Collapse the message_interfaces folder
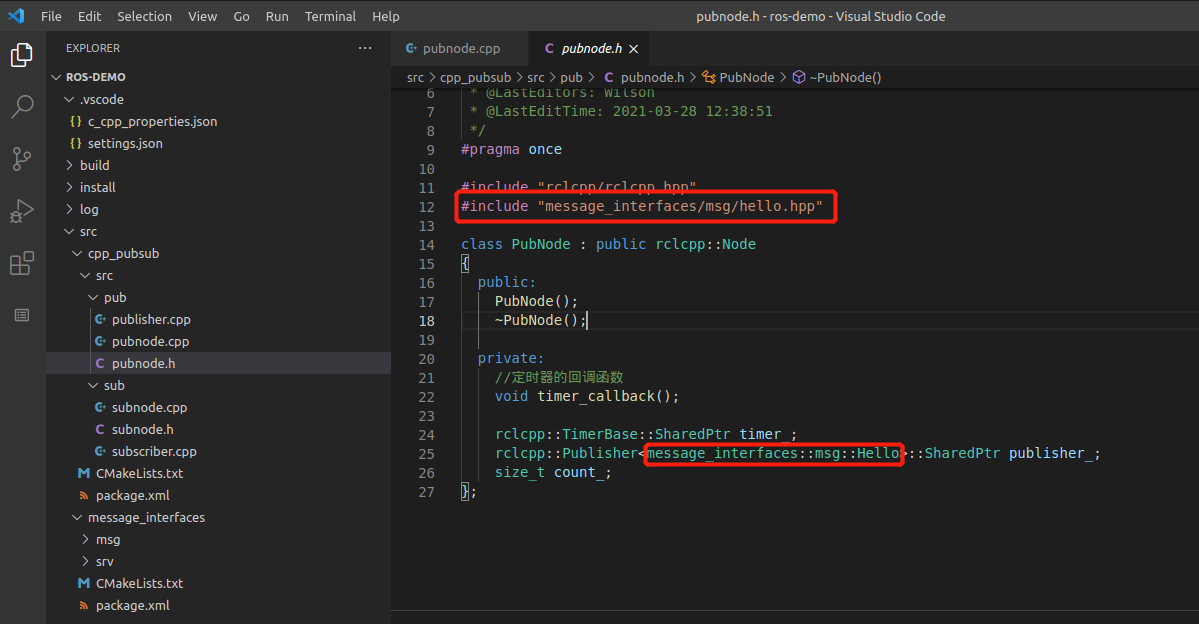Screen dimensions: 1199x624 tap(219, 518)
